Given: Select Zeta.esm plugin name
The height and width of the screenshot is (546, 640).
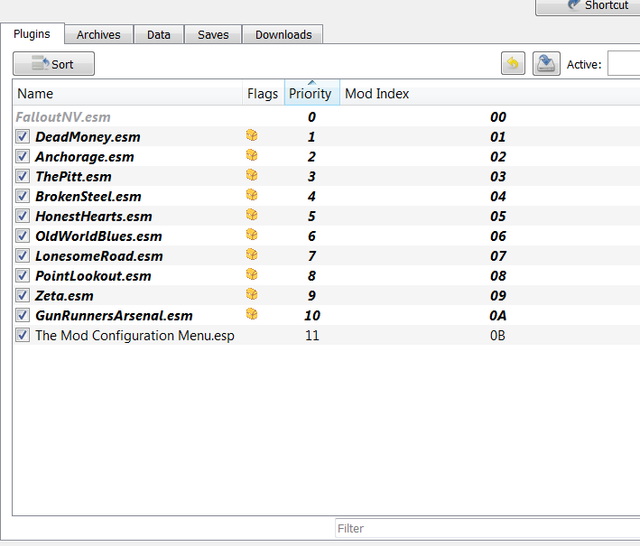Looking at the screenshot, I should pyautogui.click(x=64, y=296).
